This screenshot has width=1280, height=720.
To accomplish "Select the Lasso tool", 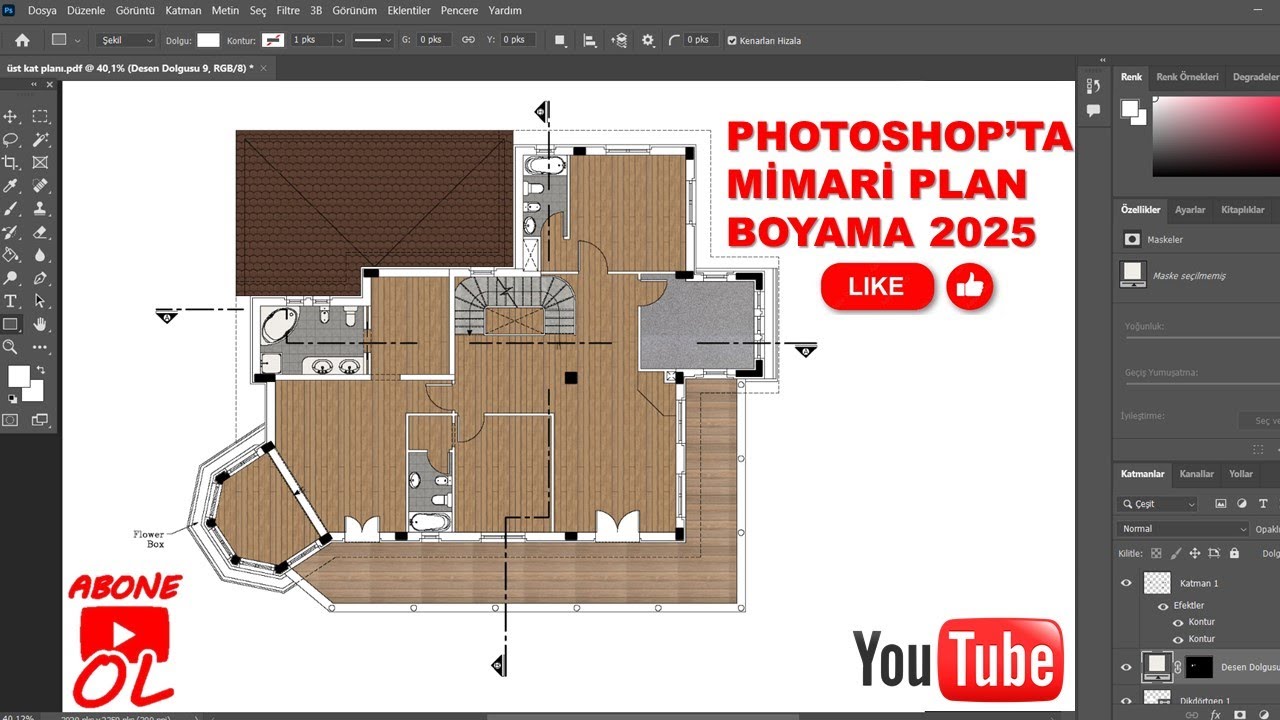I will click(x=11, y=140).
